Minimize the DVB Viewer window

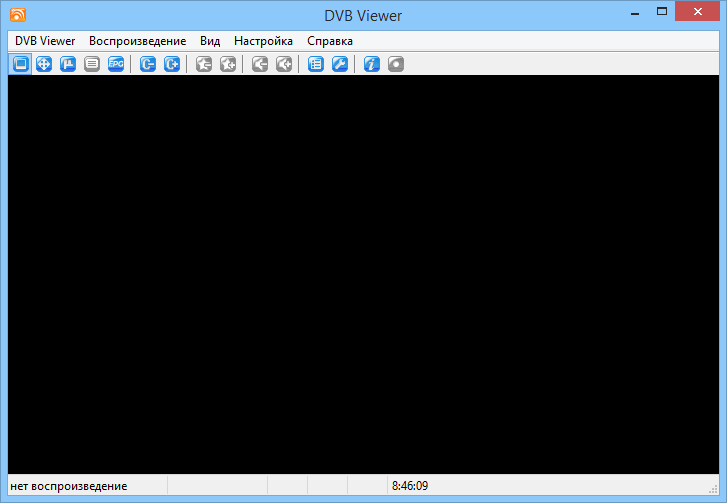pyautogui.click(x=635, y=12)
